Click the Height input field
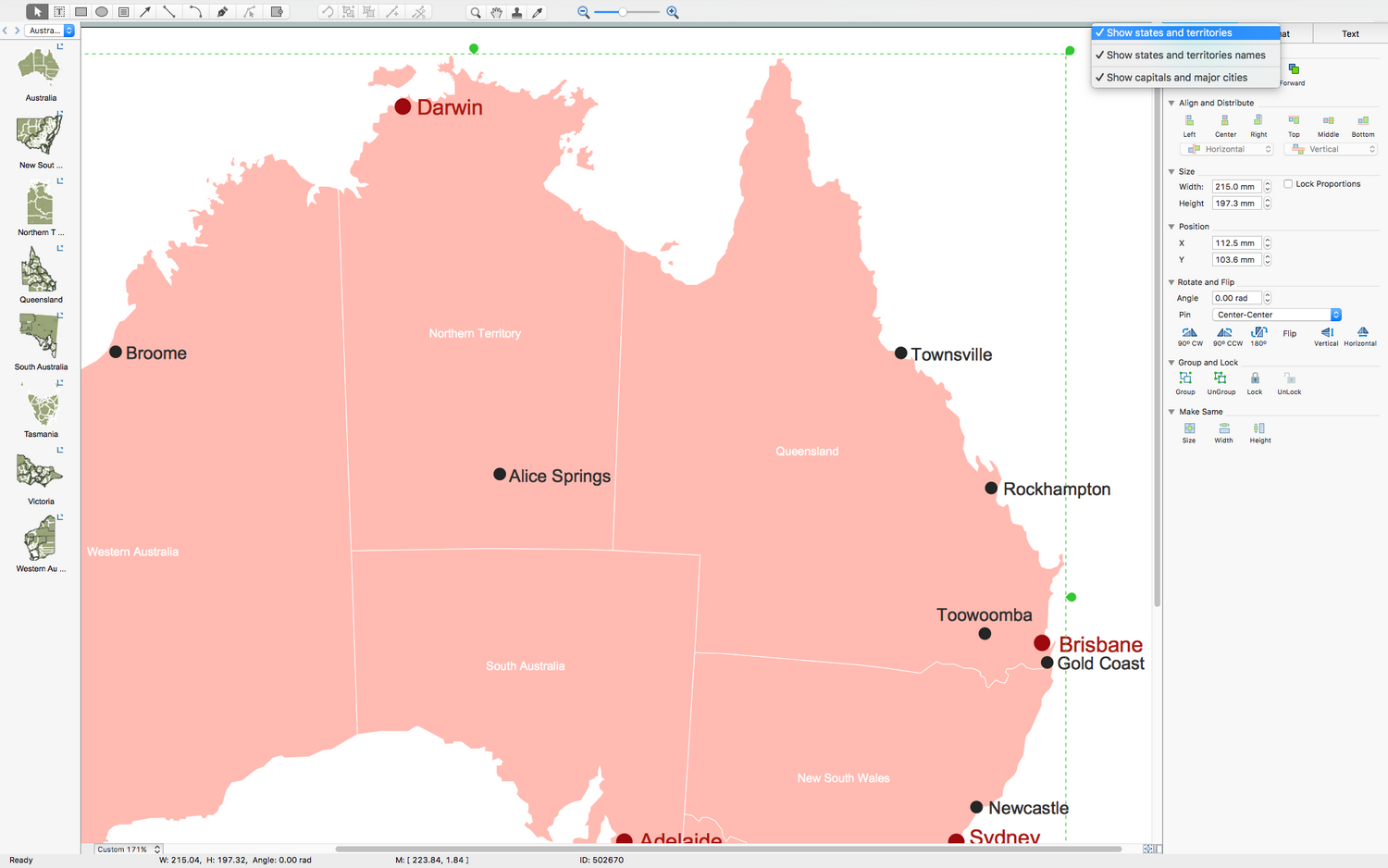The image size is (1388, 868). coord(1237,204)
